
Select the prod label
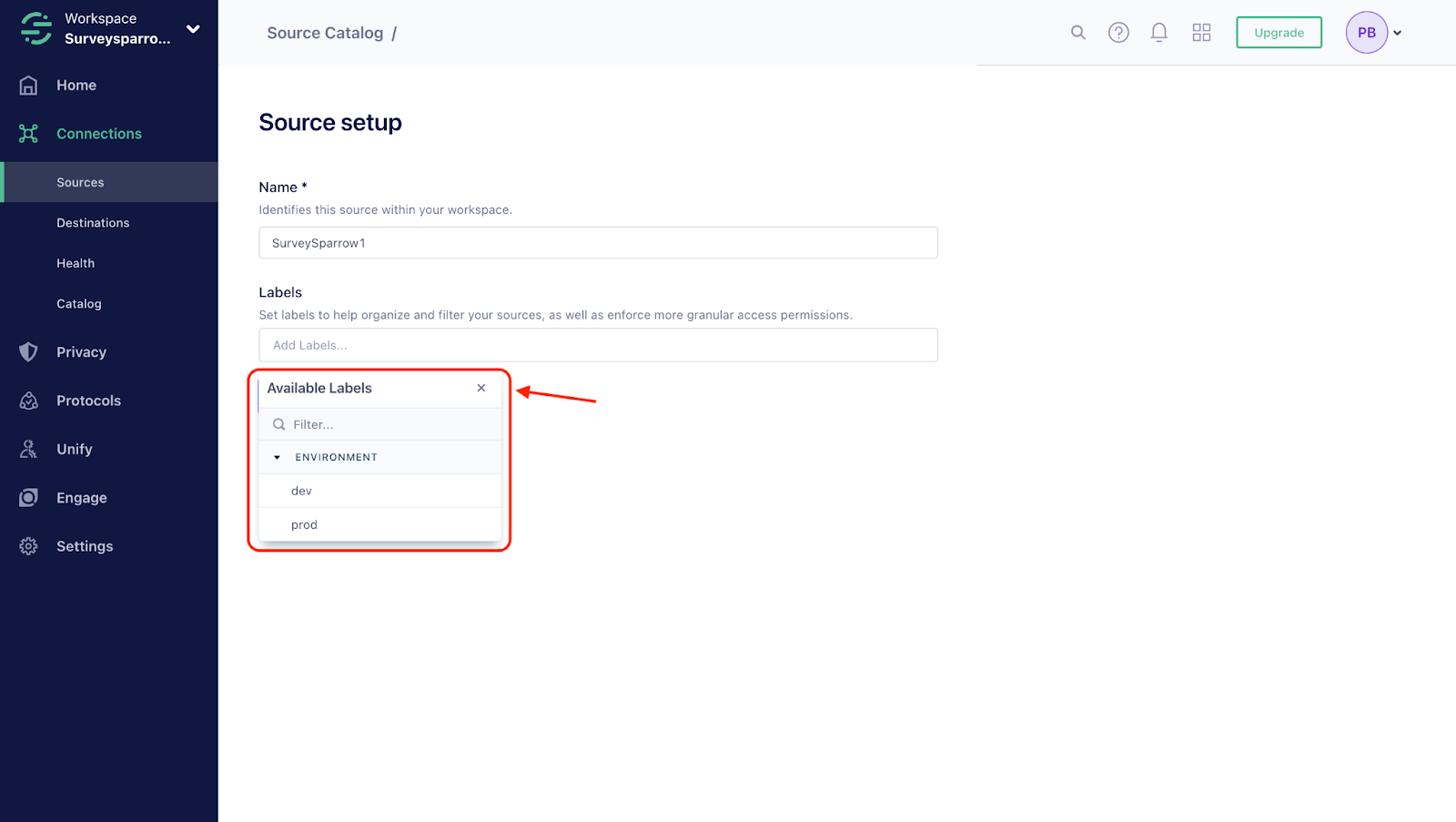tap(304, 525)
